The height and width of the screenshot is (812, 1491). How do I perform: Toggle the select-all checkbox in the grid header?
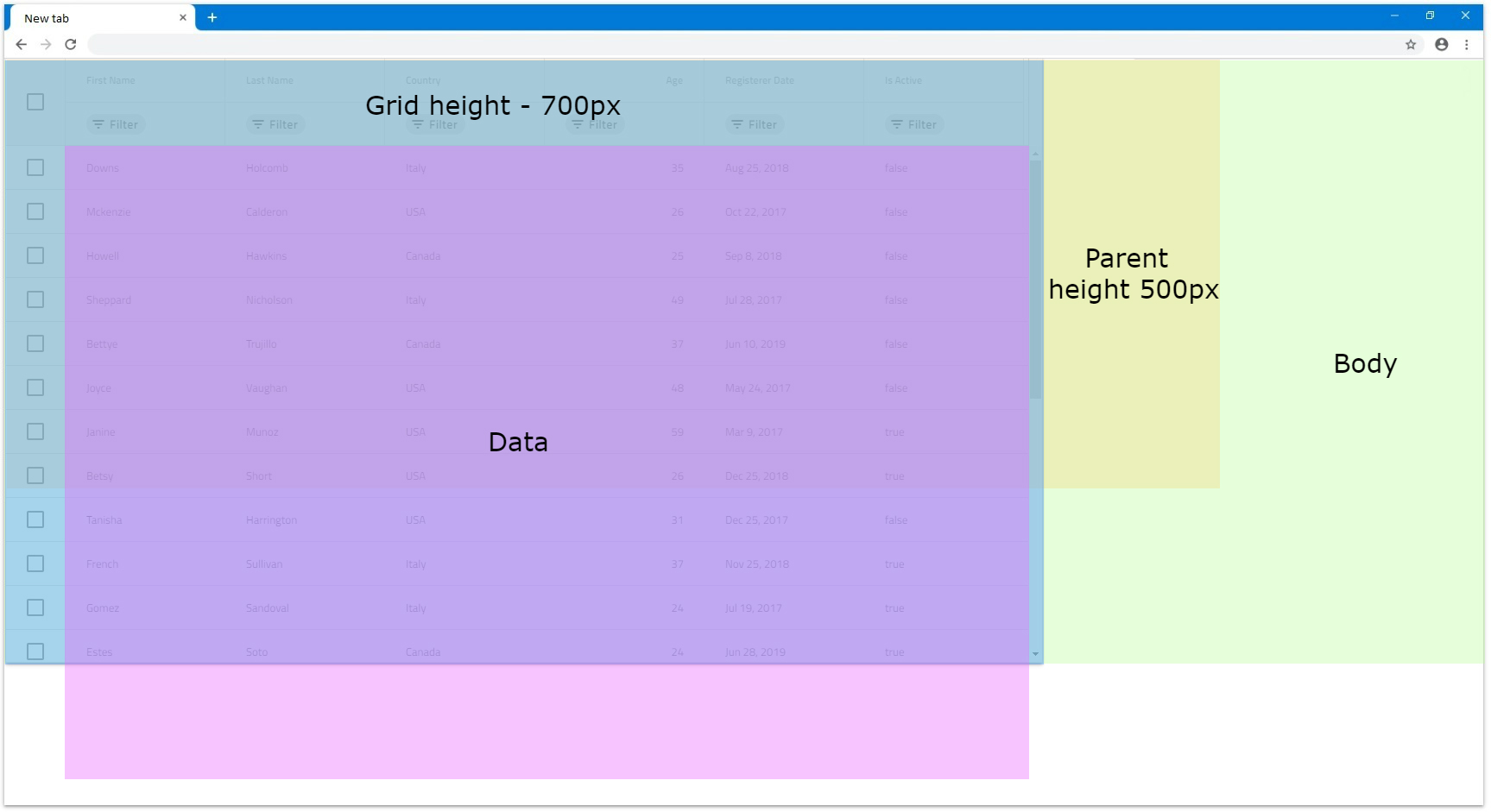coord(35,102)
